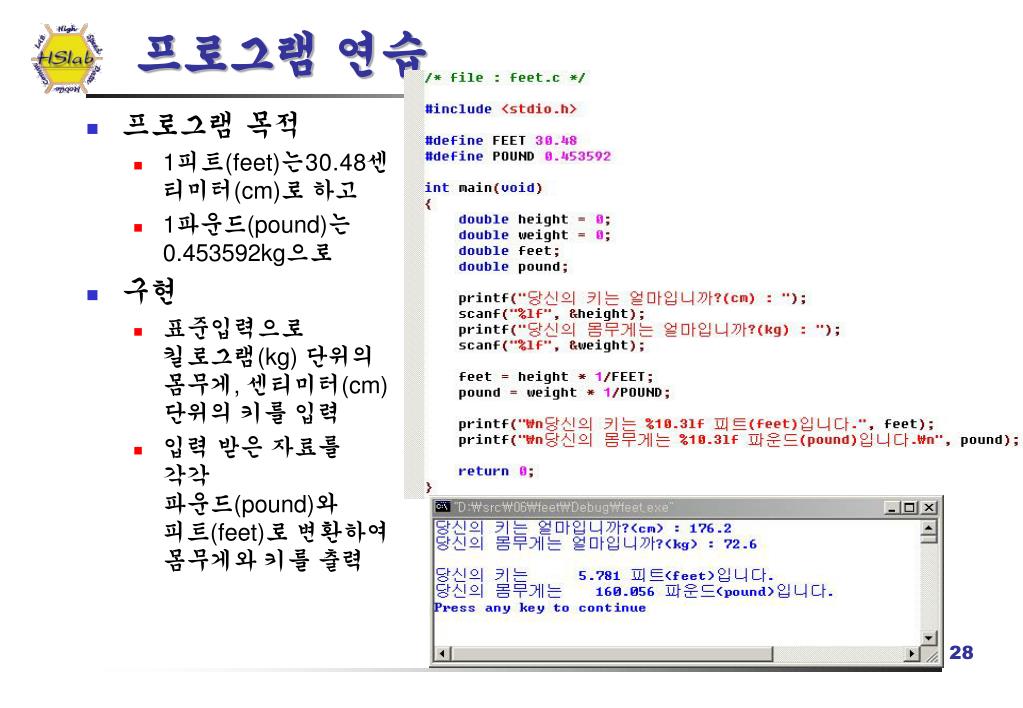Click the console horizontal scrollbar thumb
The height and width of the screenshot is (708, 1023).
coord(612,653)
